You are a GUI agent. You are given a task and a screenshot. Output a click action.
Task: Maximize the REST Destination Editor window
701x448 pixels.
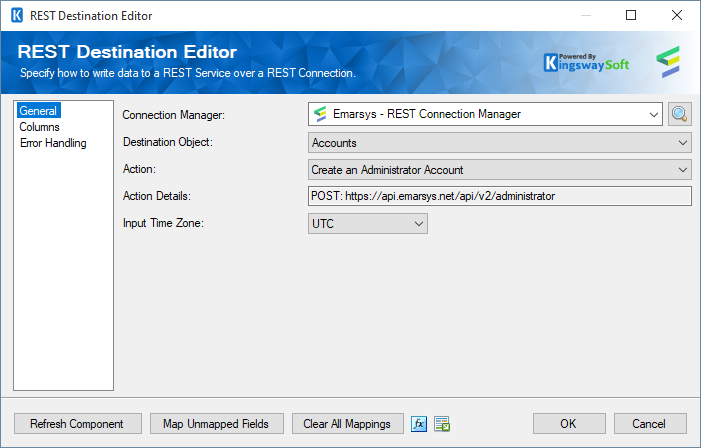pyautogui.click(x=631, y=15)
